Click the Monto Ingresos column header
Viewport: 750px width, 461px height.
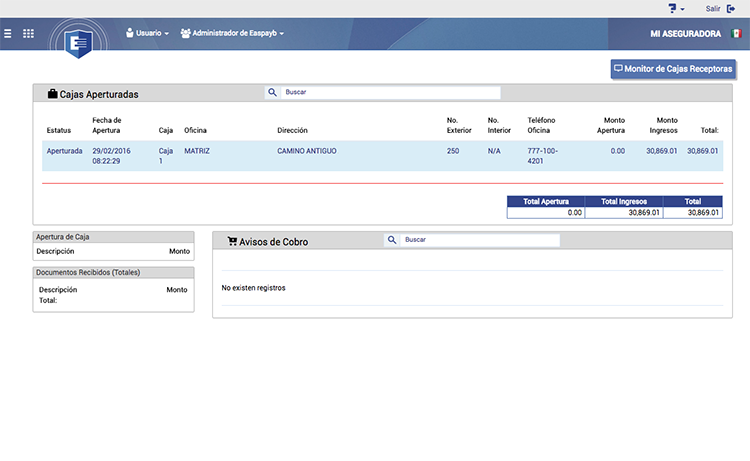click(663, 125)
